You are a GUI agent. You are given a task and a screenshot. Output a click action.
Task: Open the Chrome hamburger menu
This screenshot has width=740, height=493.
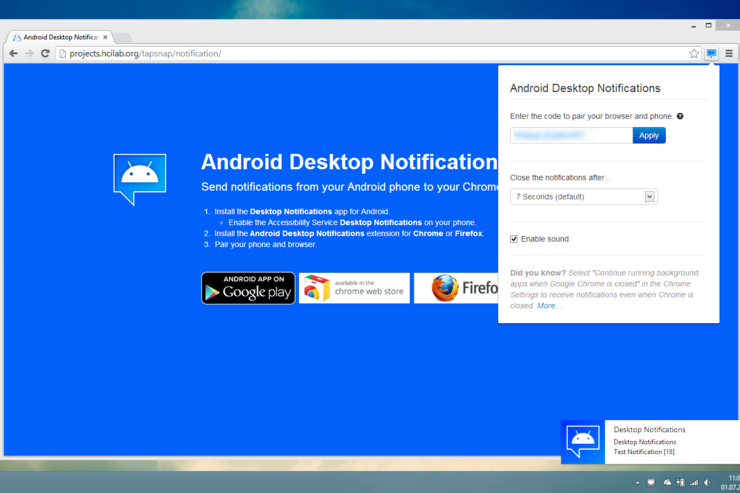[x=729, y=54]
